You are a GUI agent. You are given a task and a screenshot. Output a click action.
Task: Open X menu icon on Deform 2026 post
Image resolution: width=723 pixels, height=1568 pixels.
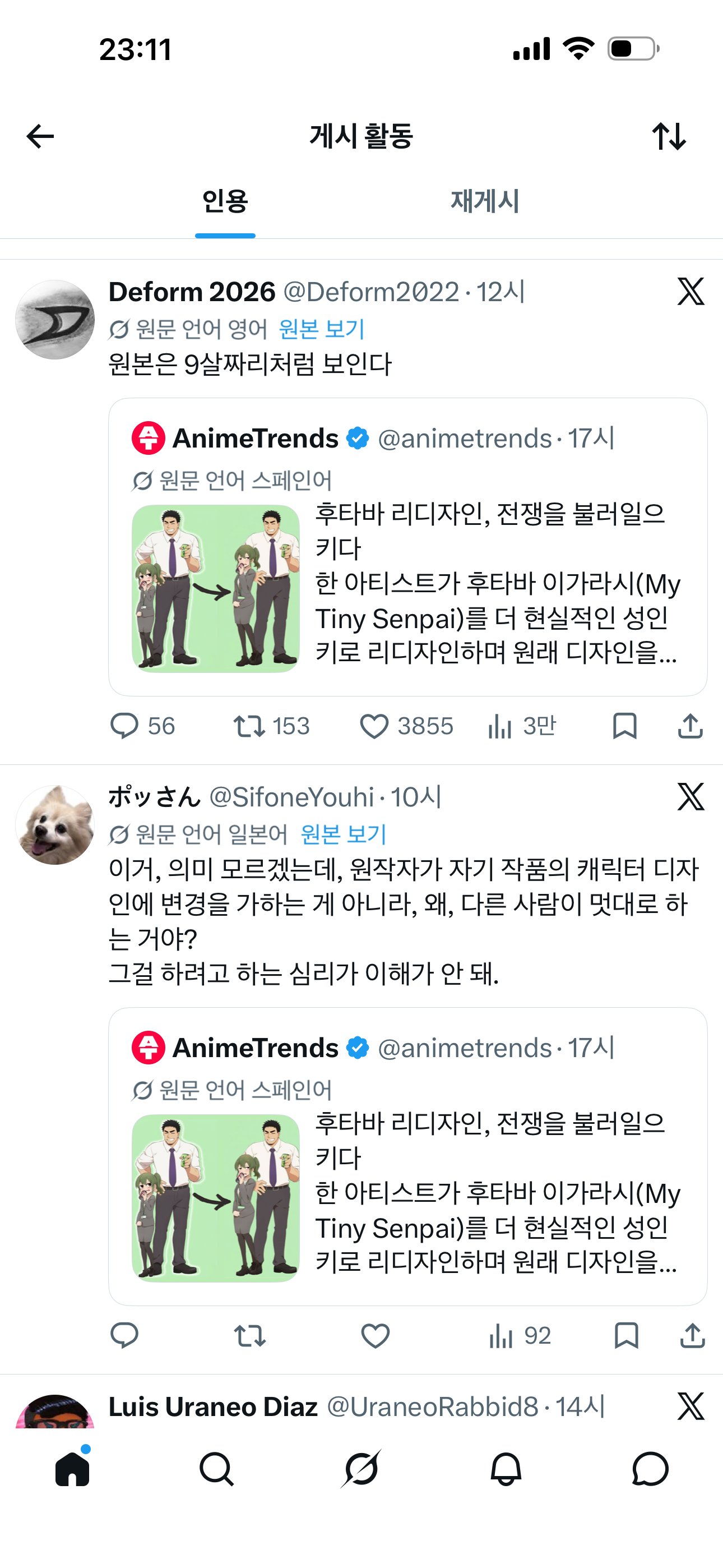coord(690,292)
